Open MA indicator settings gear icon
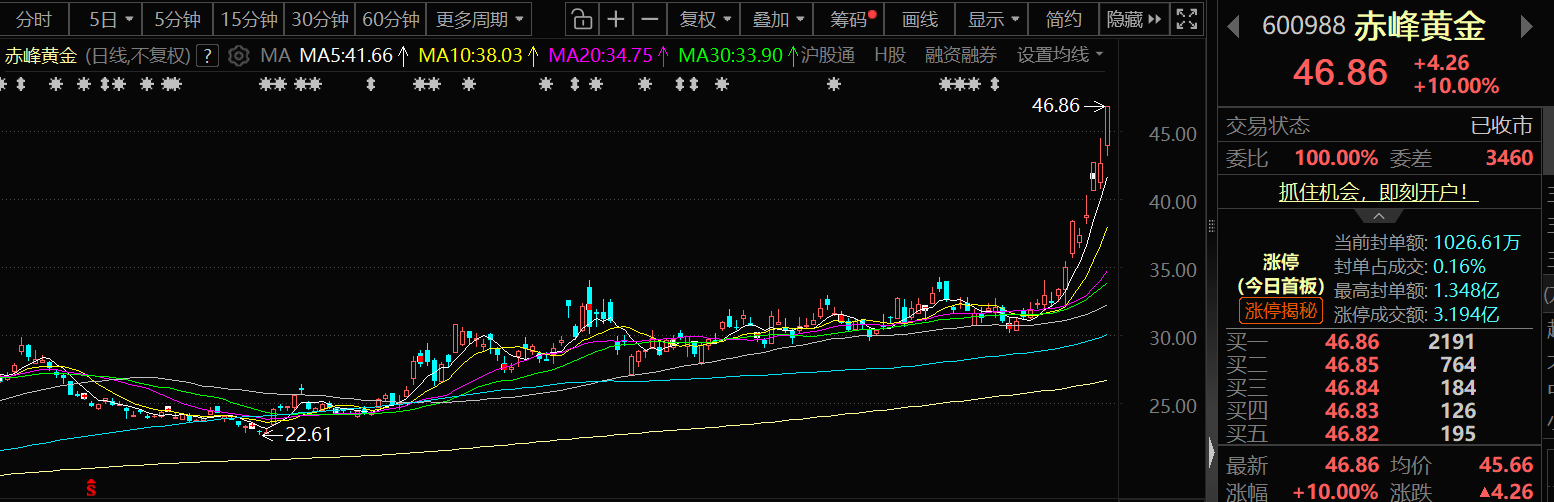The width and height of the screenshot is (1554, 502). point(238,55)
